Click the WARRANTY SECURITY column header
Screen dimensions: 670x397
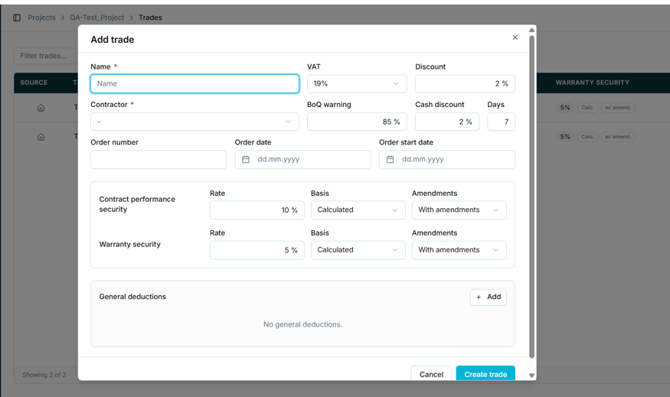(x=592, y=82)
